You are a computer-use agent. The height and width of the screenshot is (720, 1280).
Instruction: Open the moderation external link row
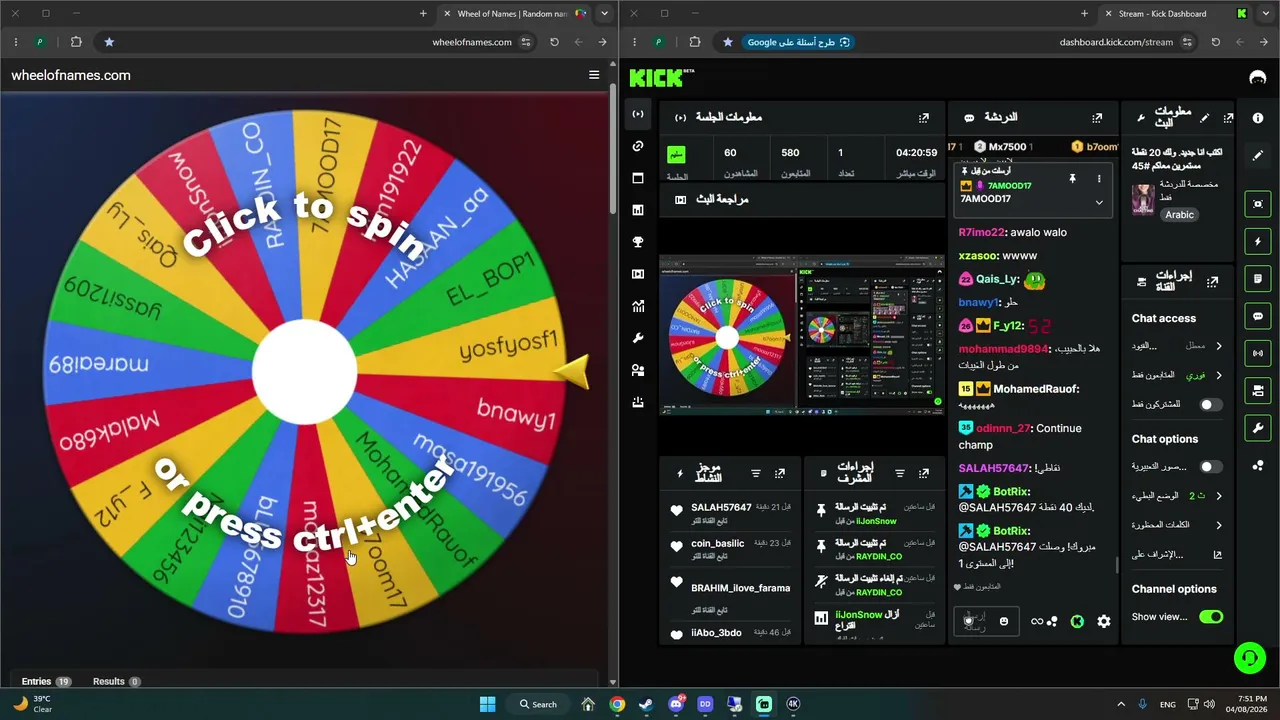(x=1177, y=554)
